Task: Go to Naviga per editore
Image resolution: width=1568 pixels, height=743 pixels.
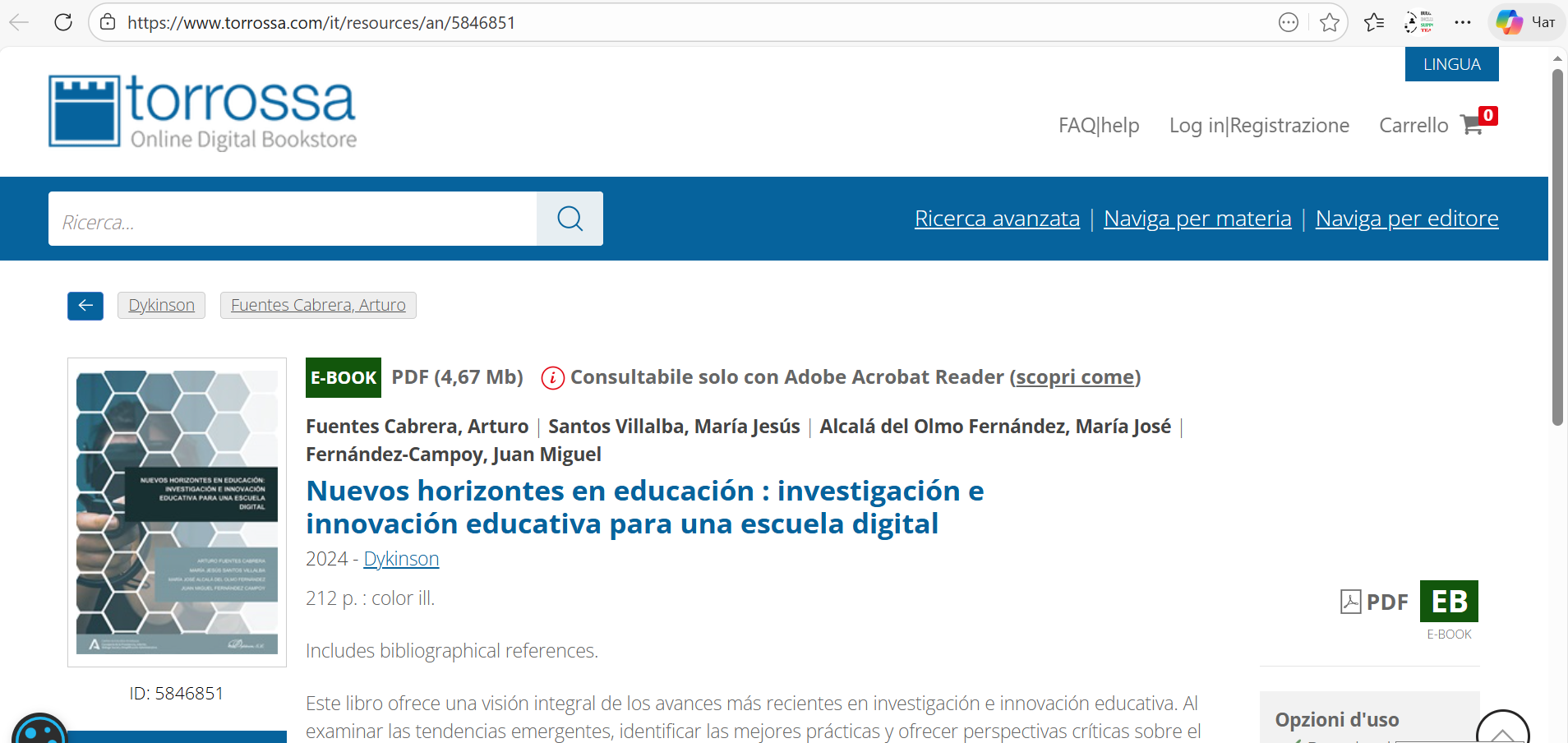Action: [1406, 219]
